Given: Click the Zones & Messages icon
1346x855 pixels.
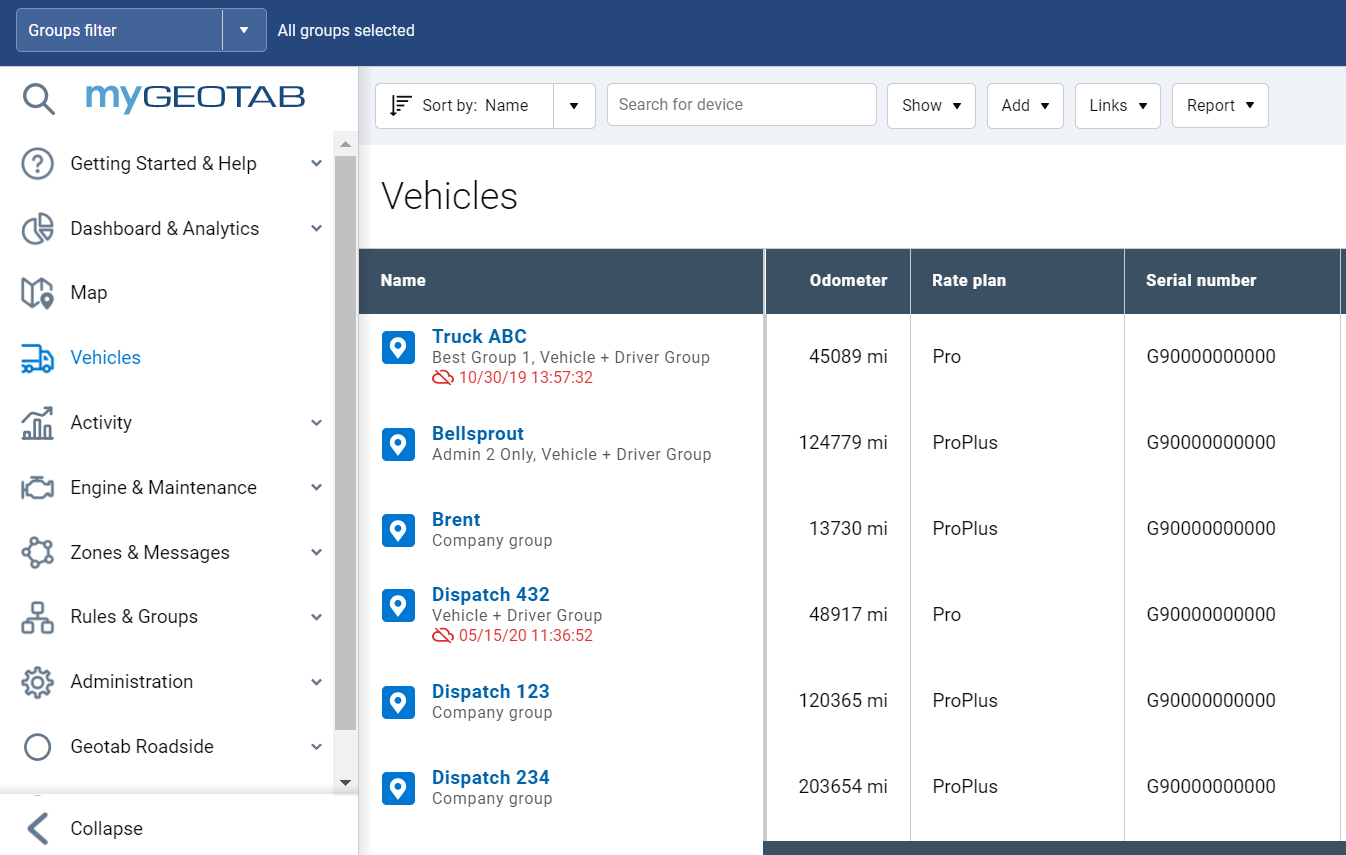Looking at the screenshot, I should coord(37,552).
